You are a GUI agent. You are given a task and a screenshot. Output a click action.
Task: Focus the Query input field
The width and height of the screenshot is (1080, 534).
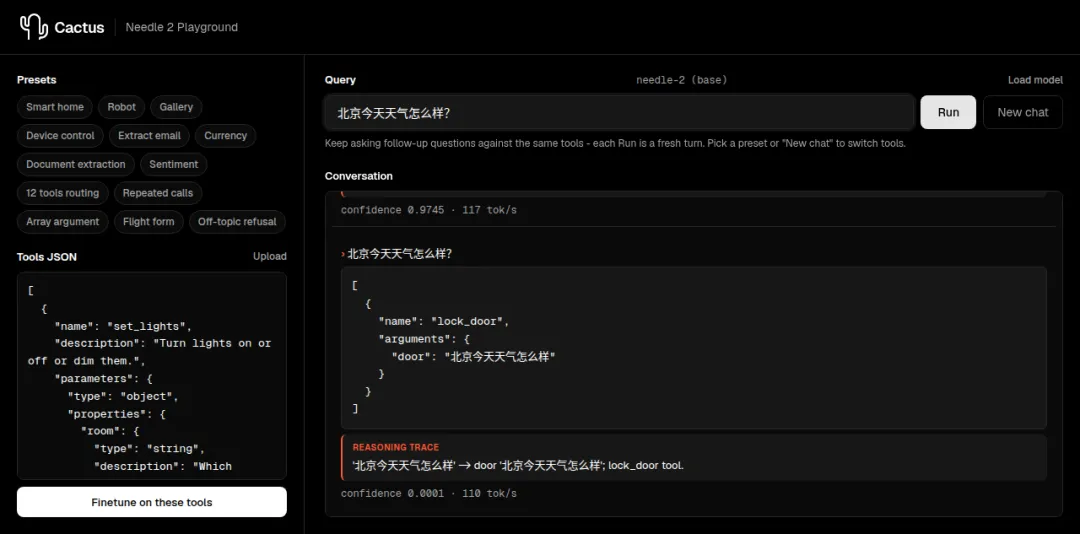pyautogui.click(x=619, y=112)
